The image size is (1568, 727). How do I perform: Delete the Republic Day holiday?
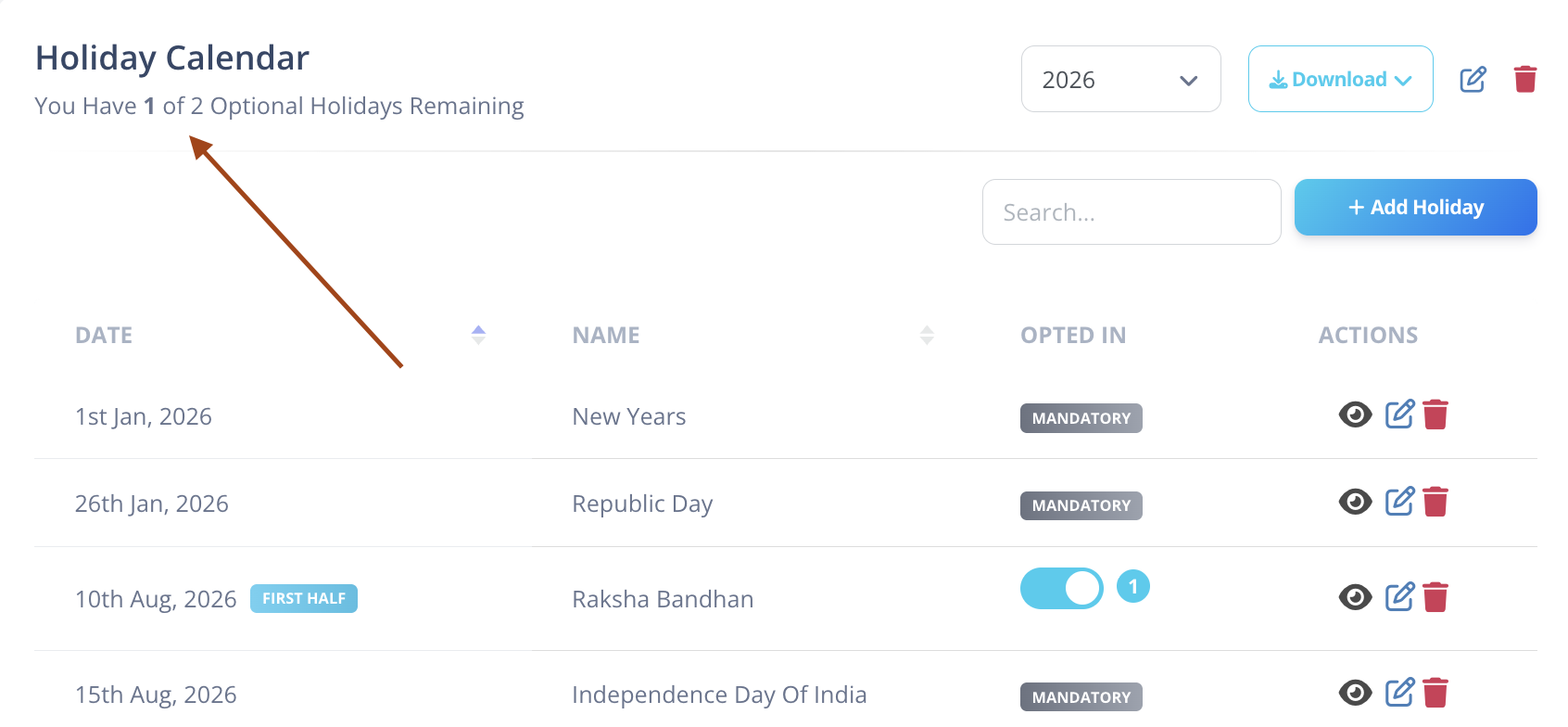coord(1435,502)
